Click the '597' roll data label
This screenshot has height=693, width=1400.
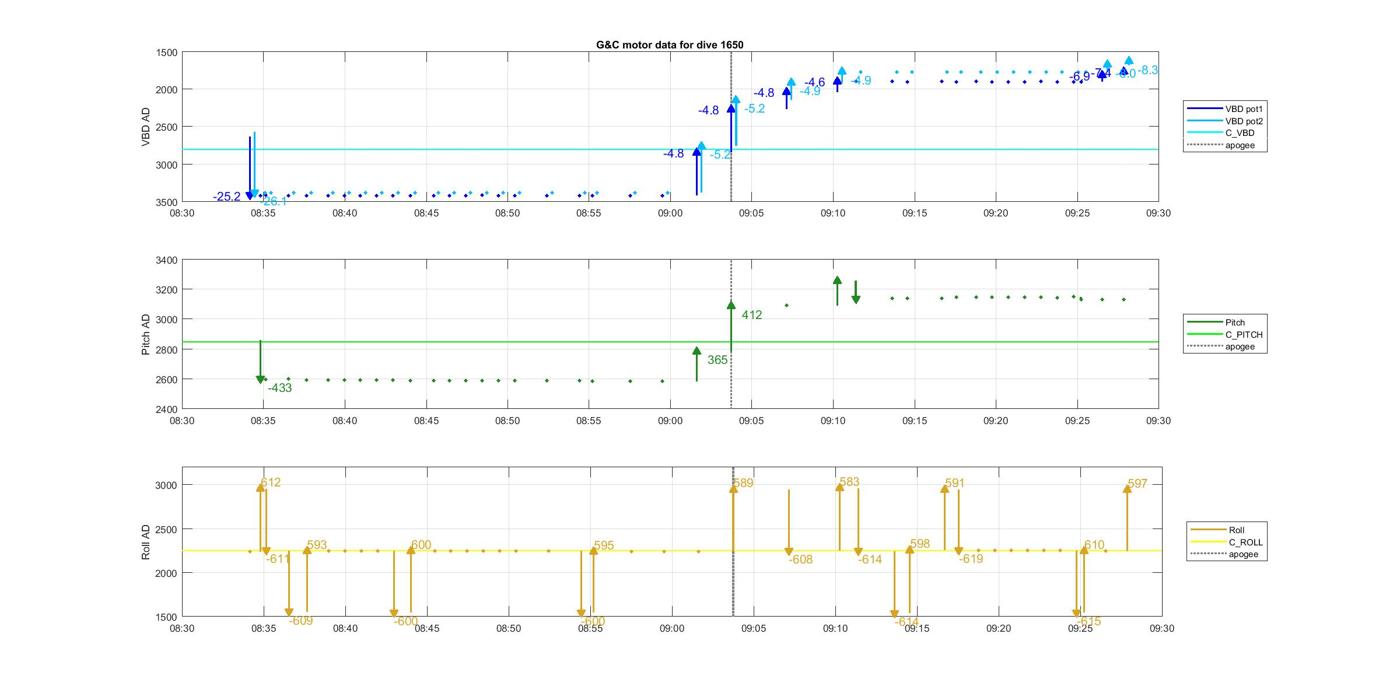tap(1137, 484)
